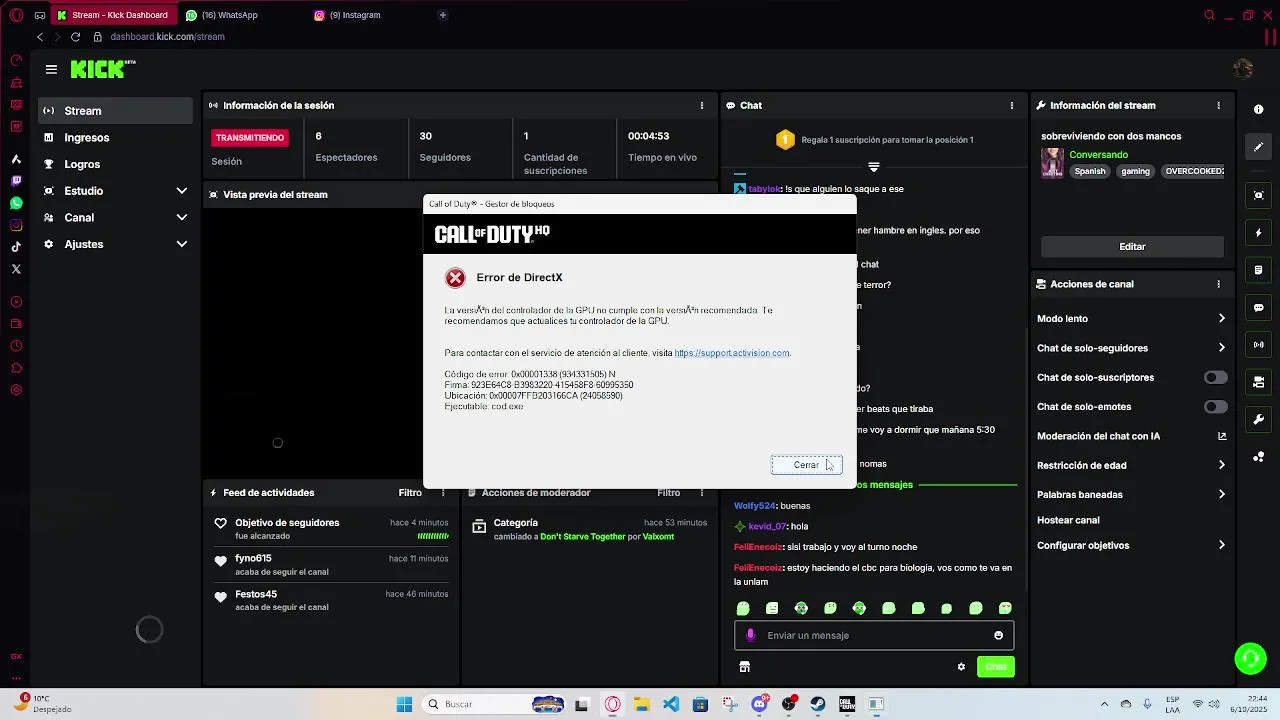Select Logros in the sidebar
1280x720 pixels.
point(116,164)
